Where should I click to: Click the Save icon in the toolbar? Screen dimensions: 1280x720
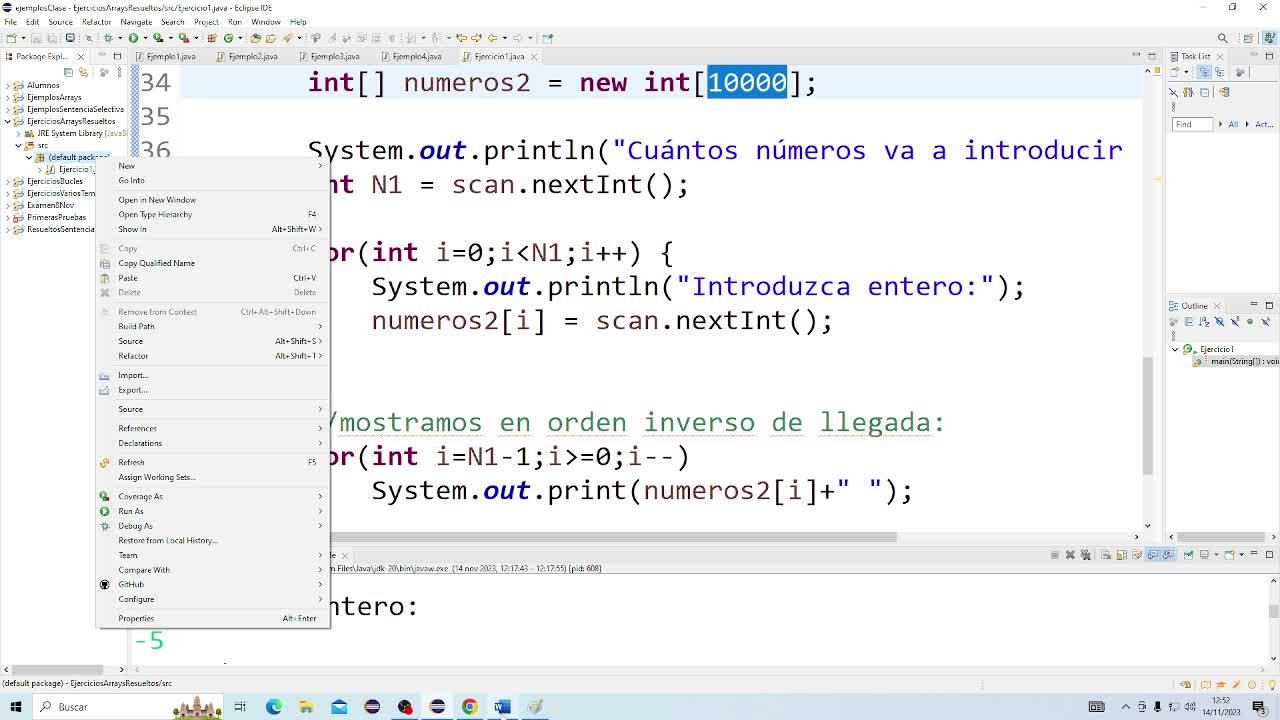point(36,38)
